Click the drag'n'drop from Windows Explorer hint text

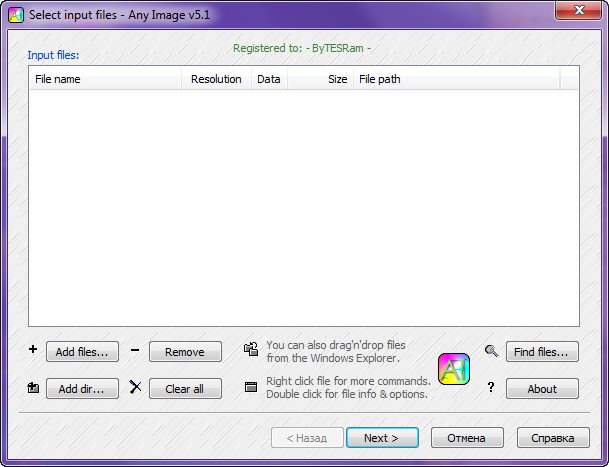(x=336, y=351)
